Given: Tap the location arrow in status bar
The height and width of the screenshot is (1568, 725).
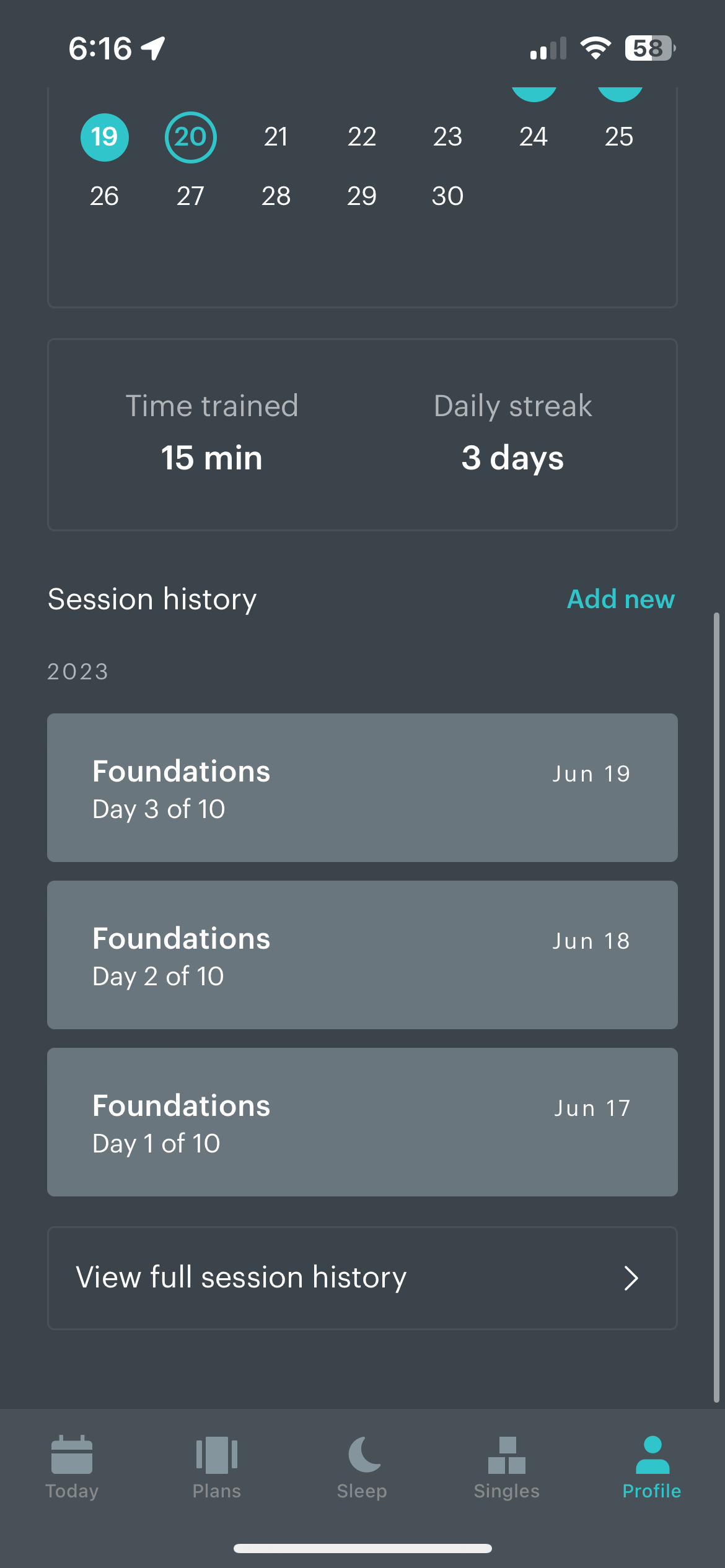Looking at the screenshot, I should (153, 48).
